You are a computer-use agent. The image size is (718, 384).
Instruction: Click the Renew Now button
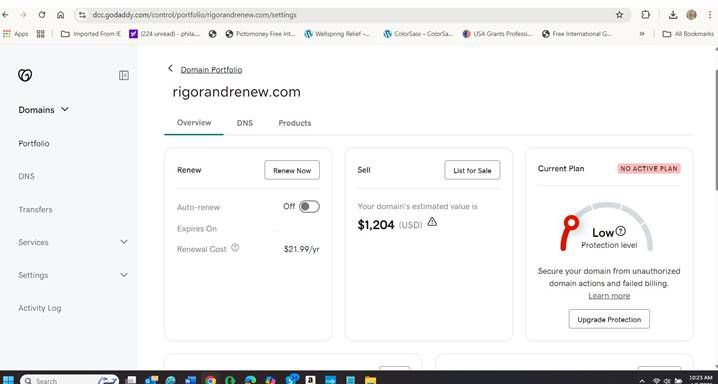click(292, 170)
